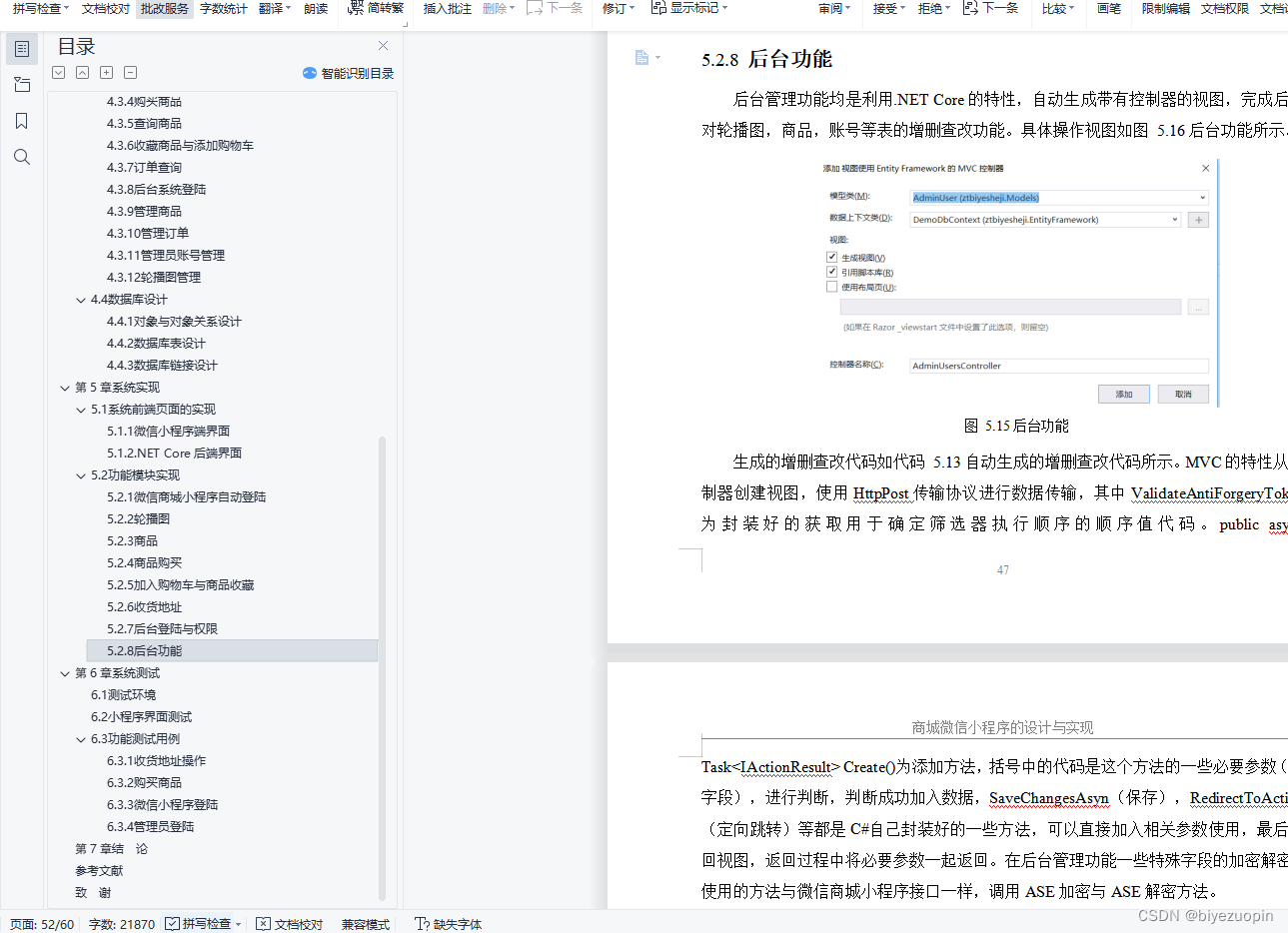1288x933 pixels.
Task: Jump to 4.3.4购买商品 in outline
Action: coord(144,102)
